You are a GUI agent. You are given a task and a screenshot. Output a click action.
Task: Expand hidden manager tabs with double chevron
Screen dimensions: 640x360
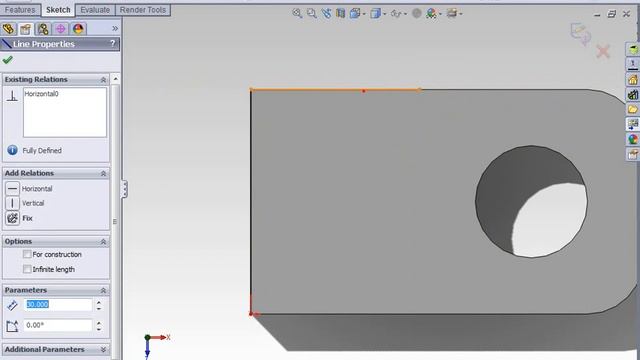coord(115,29)
